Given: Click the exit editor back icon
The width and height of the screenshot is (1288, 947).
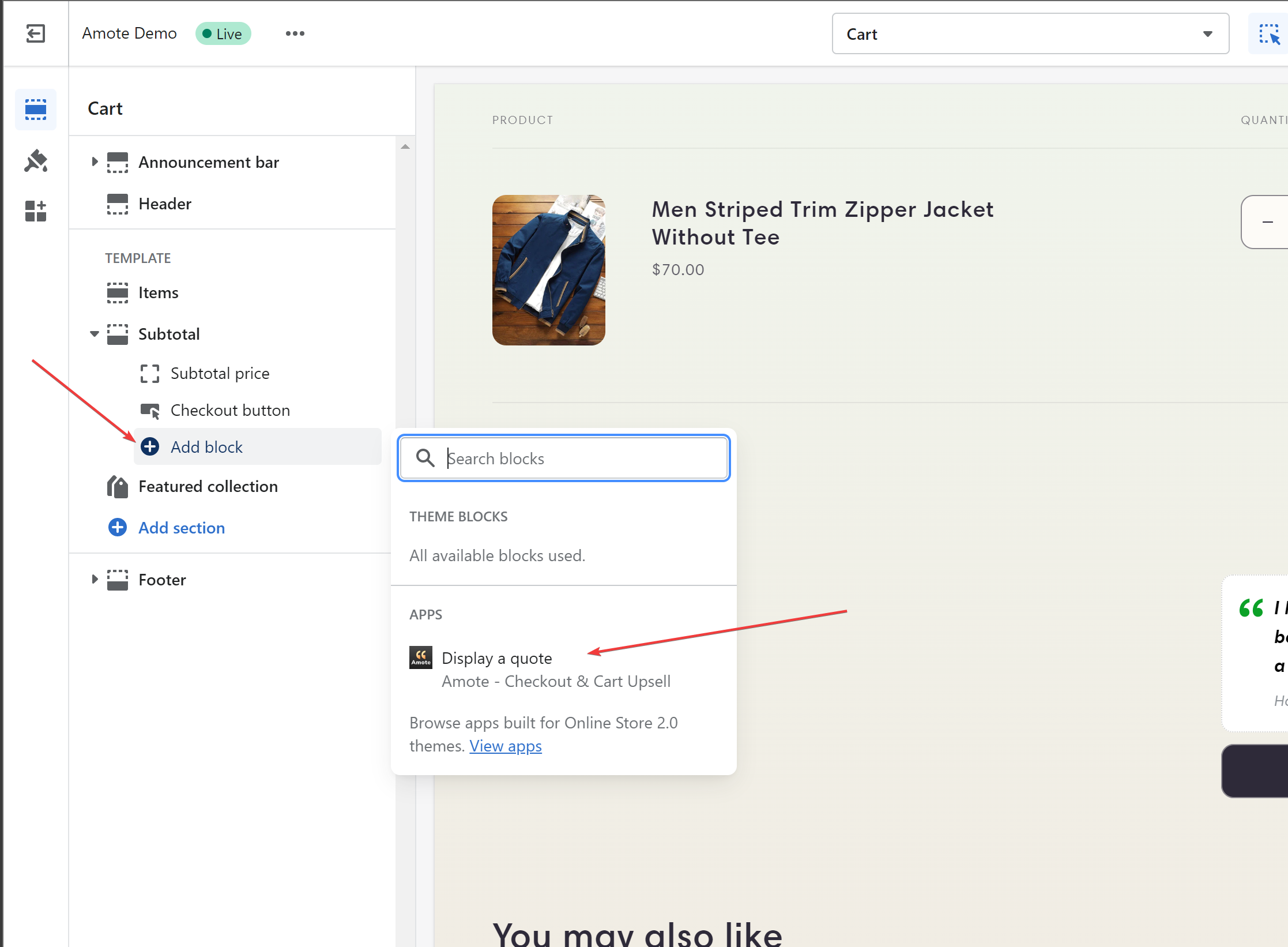Looking at the screenshot, I should 35,33.
